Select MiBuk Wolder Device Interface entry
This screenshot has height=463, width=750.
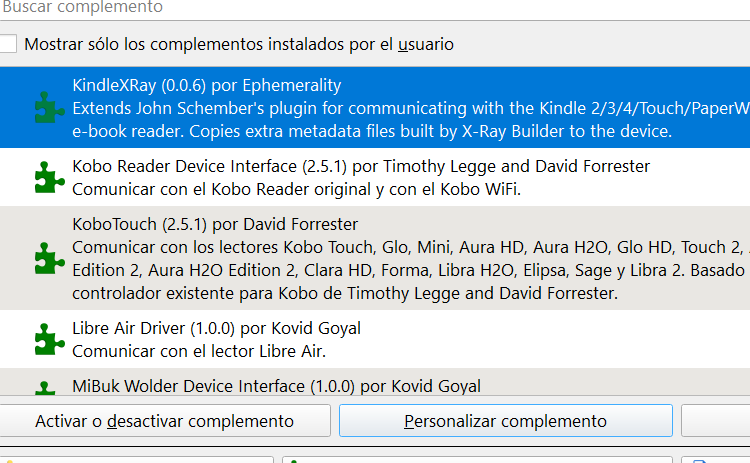coord(276,386)
